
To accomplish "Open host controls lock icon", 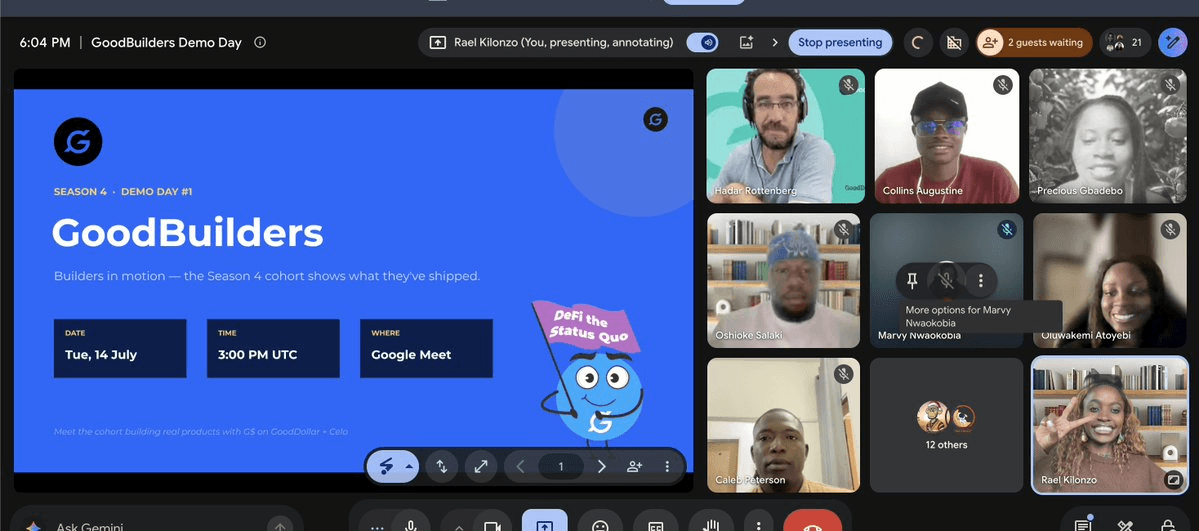I will point(1168,525).
